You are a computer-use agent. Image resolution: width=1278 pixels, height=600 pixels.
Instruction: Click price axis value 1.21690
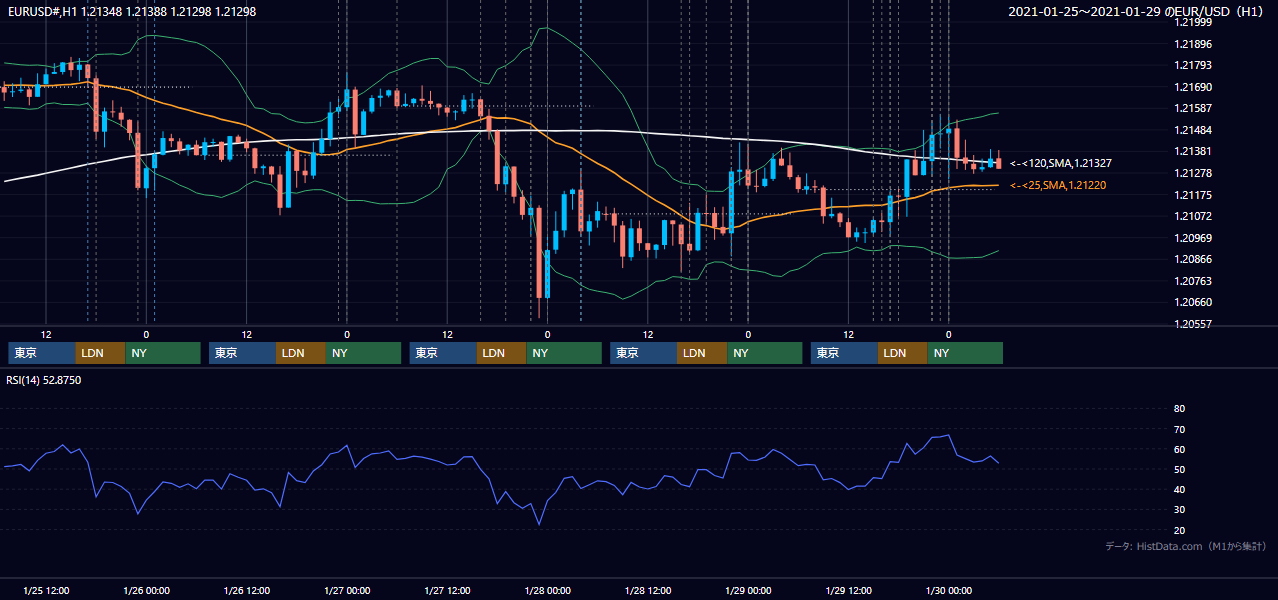[1194, 87]
